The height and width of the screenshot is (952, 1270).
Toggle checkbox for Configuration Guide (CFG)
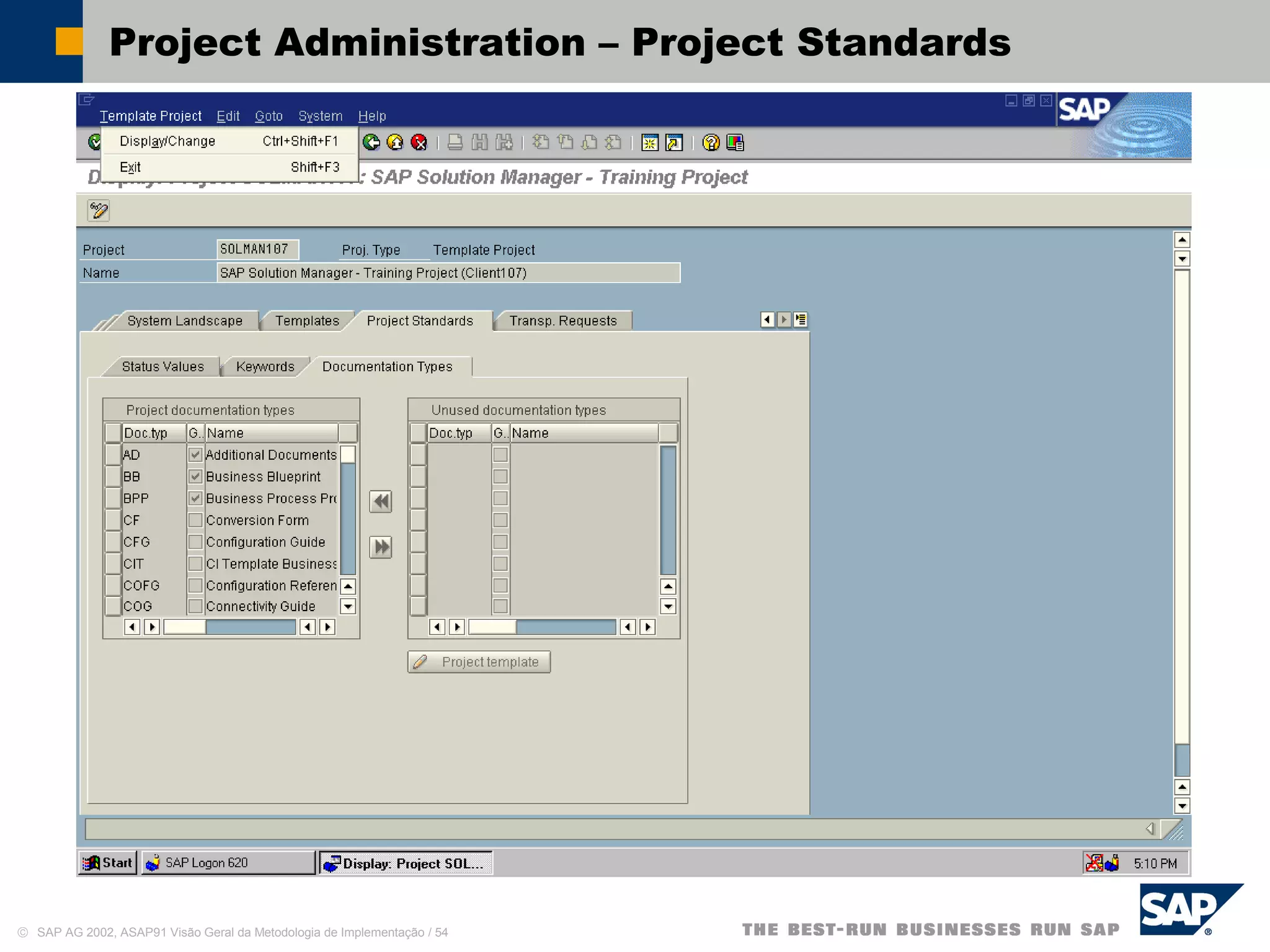tap(195, 542)
